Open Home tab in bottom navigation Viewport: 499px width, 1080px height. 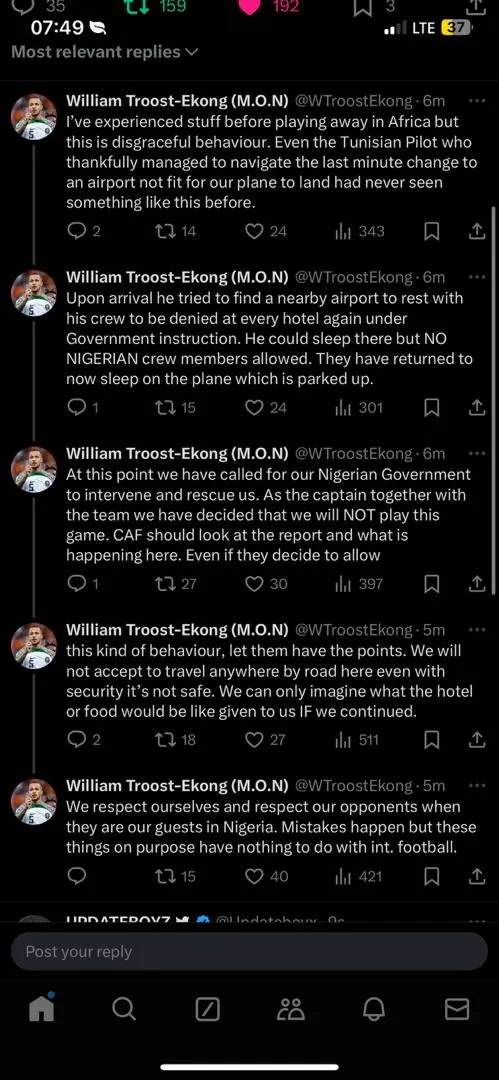(x=41, y=1010)
